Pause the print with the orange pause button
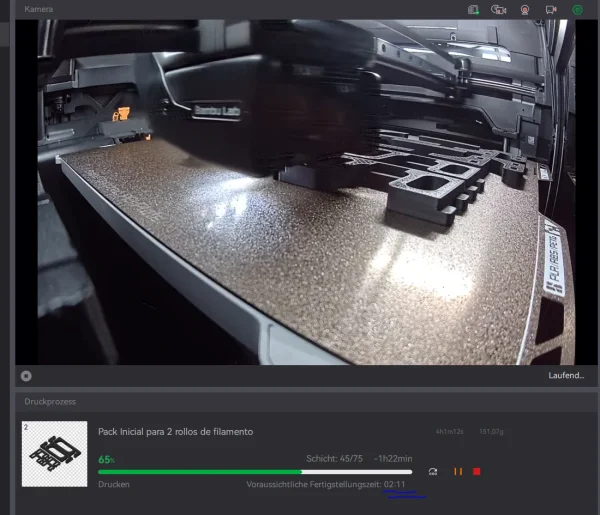600x515 pixels. click(x=458, y=471)
